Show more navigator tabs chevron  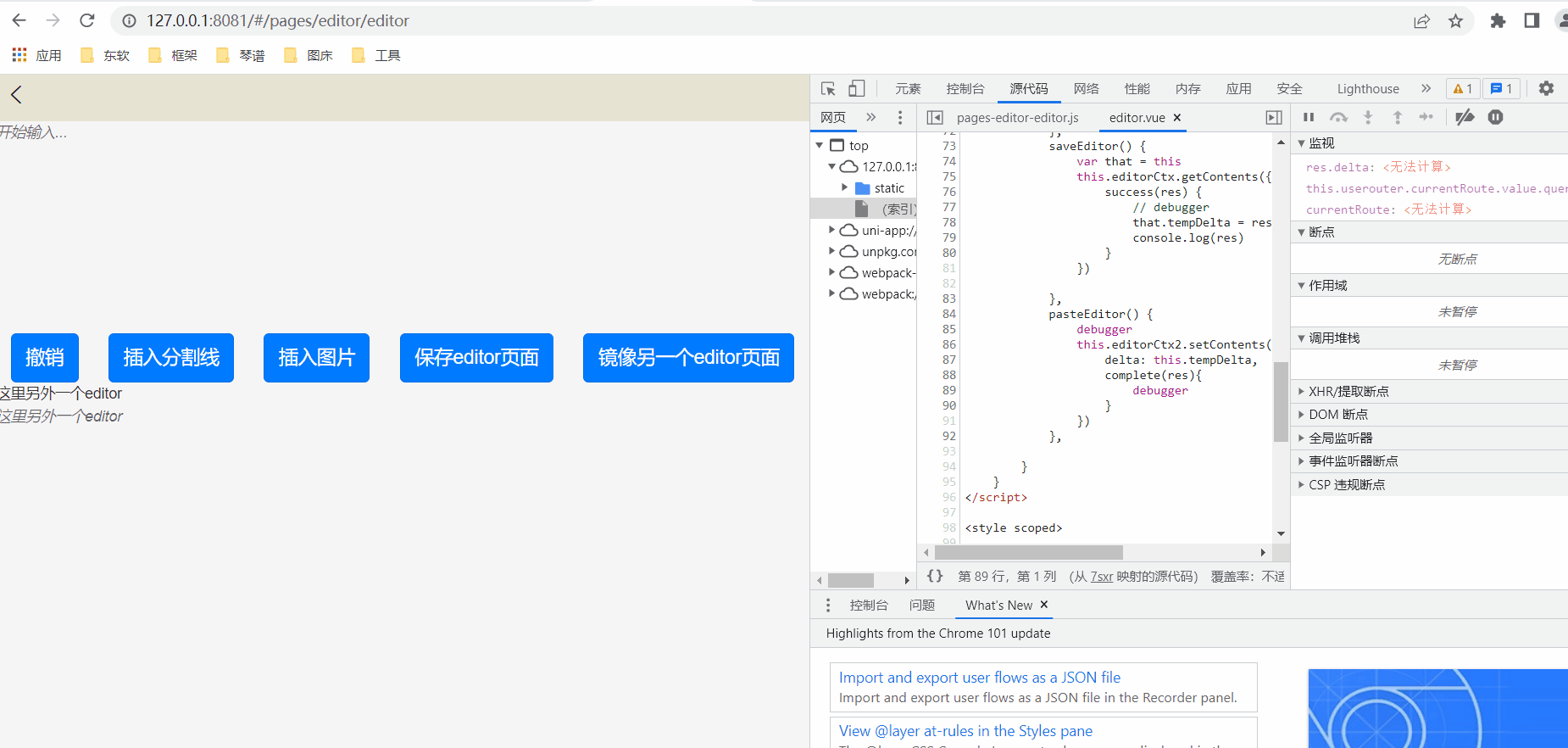[870, 117]
